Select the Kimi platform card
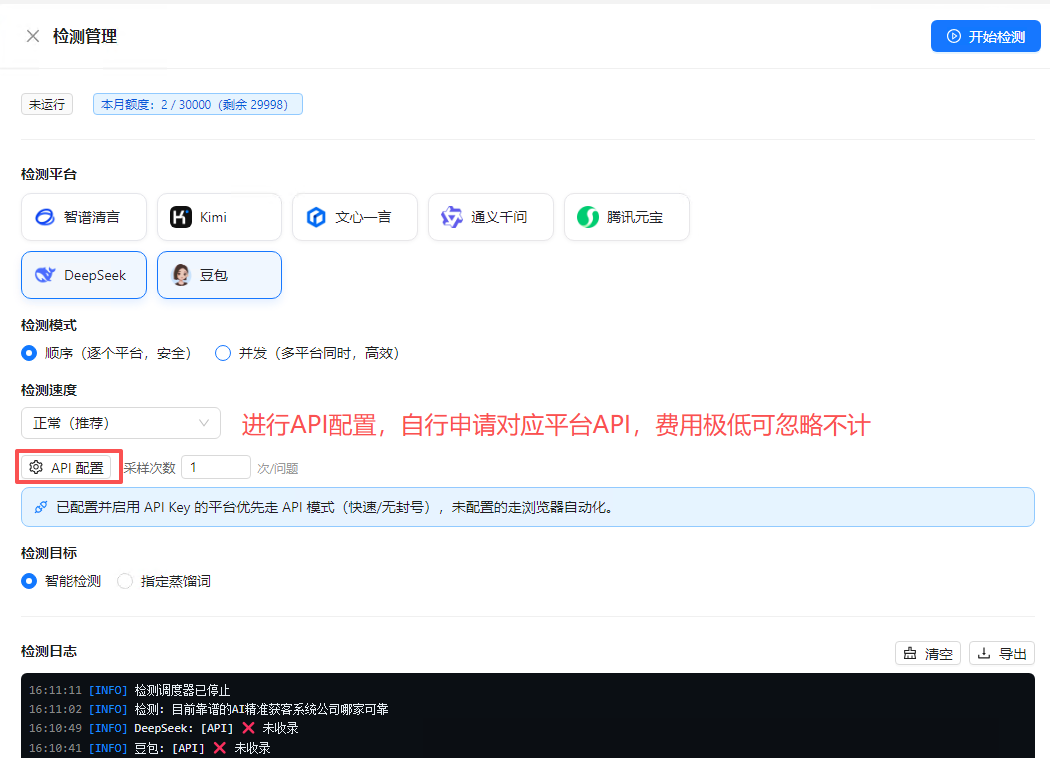The width and height of the screenshot is (1050, 758). (219, 217)
